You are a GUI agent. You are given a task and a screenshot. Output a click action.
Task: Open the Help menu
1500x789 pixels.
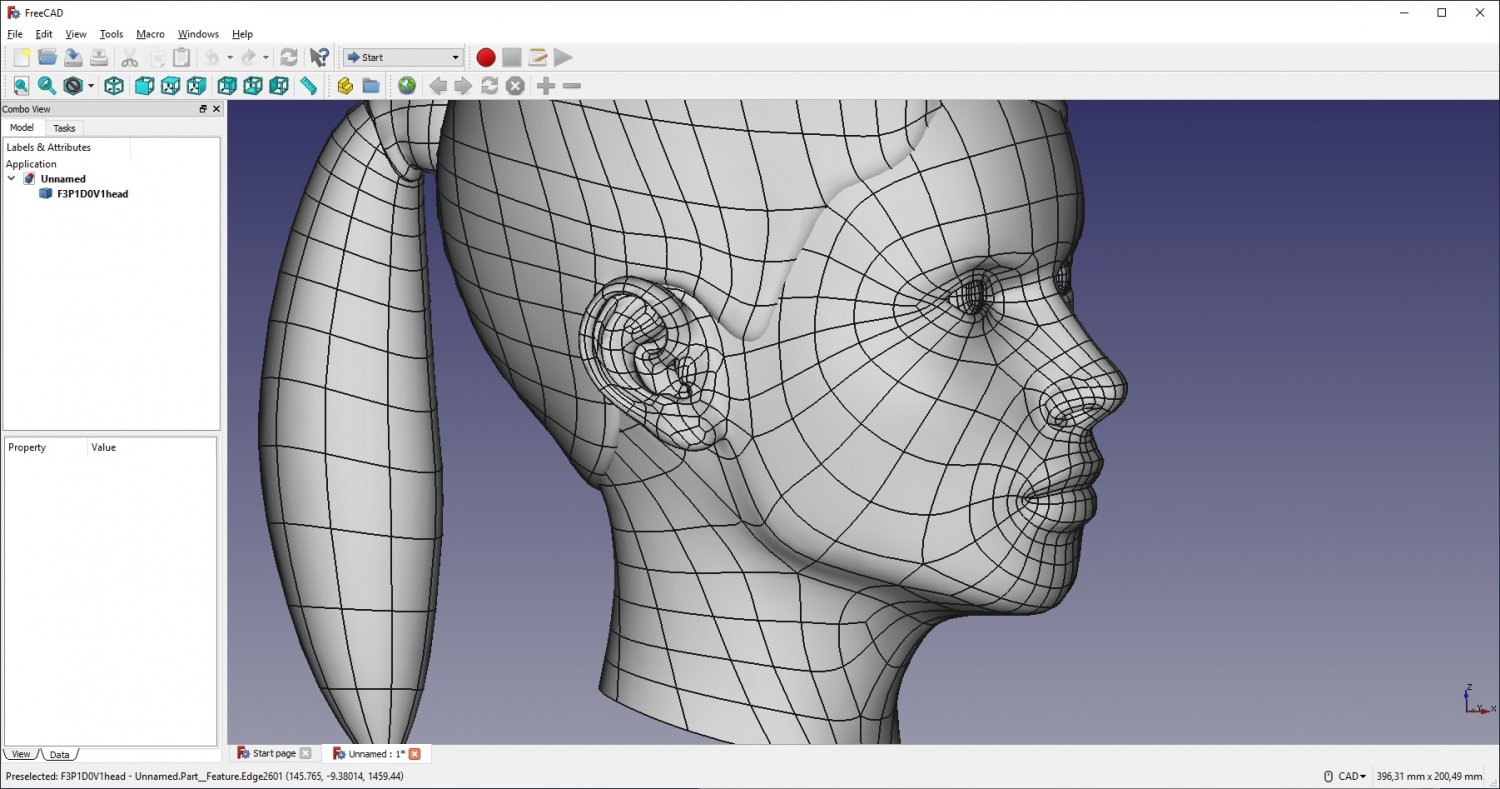(x=242, y=34)
